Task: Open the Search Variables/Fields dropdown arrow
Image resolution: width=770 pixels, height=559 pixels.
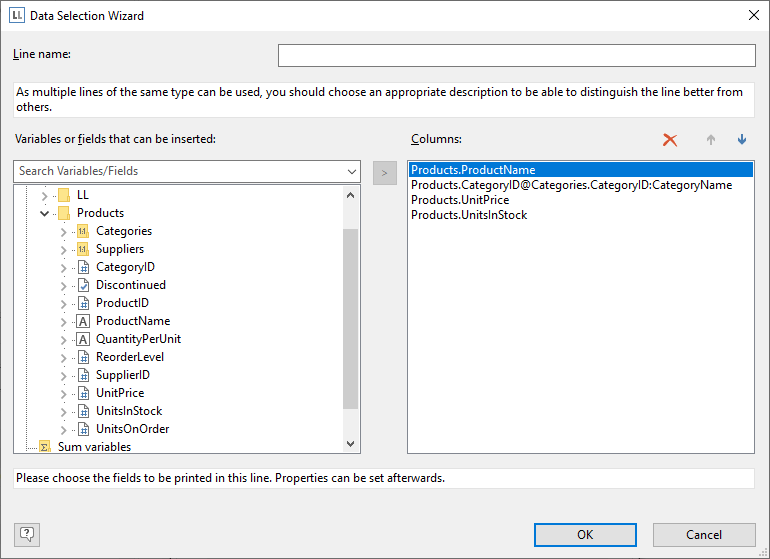Action: (350, 172)
